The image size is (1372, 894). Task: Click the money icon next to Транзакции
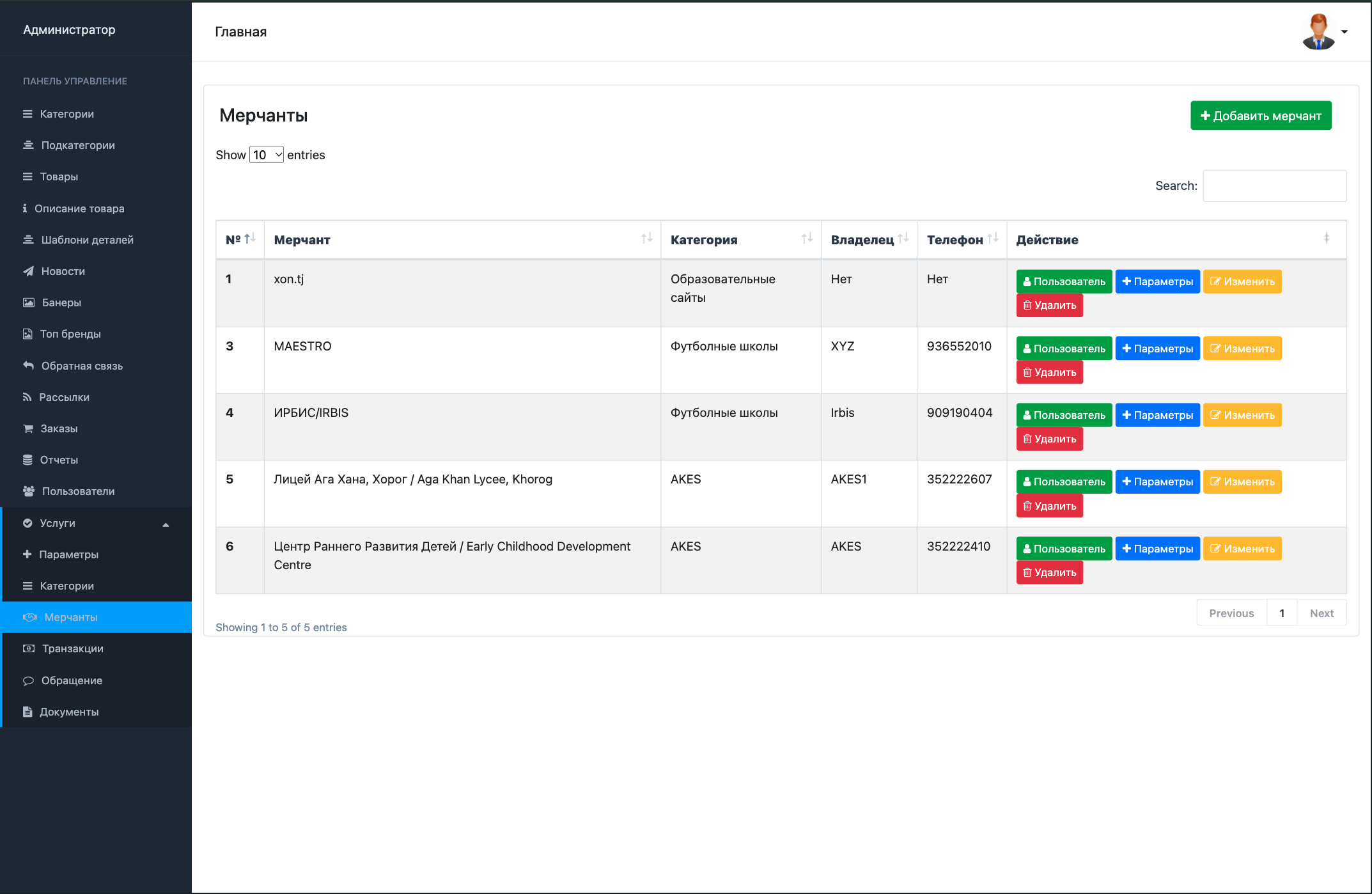point(29,648)
